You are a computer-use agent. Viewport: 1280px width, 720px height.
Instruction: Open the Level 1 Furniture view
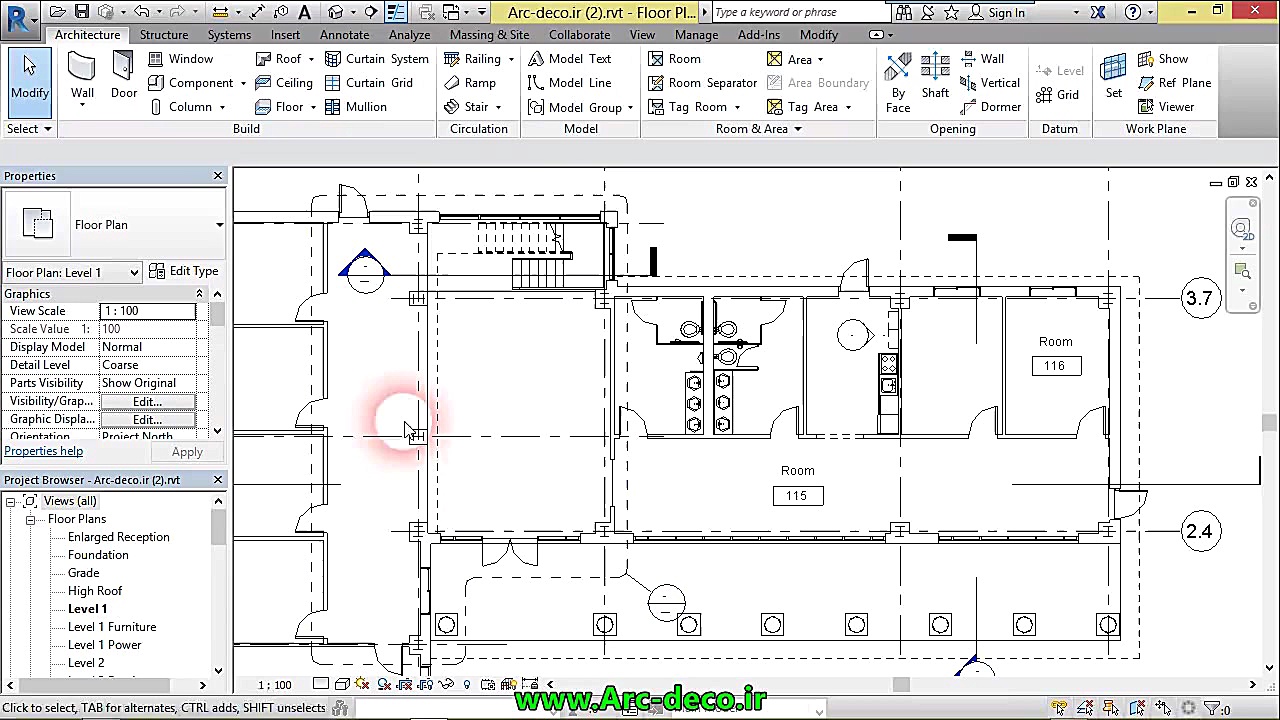pos(112,627)
